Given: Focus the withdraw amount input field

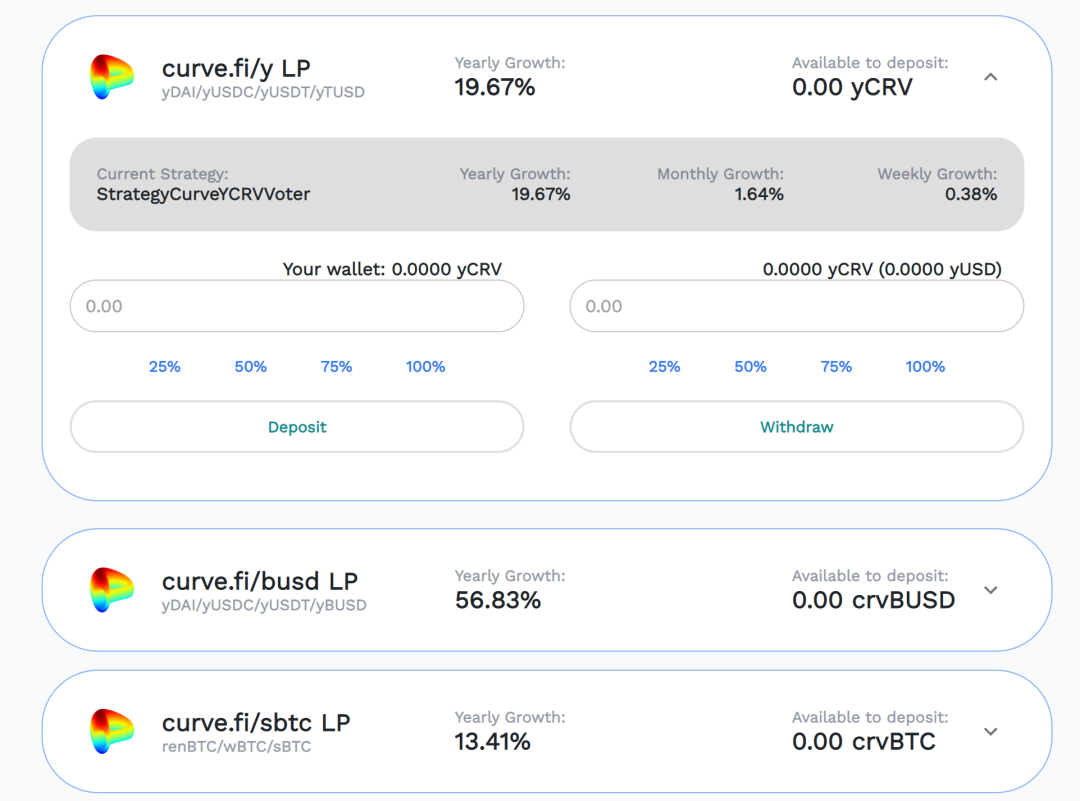Looking at the screenshot, I should pyautogui.click(x=797, y=306).
